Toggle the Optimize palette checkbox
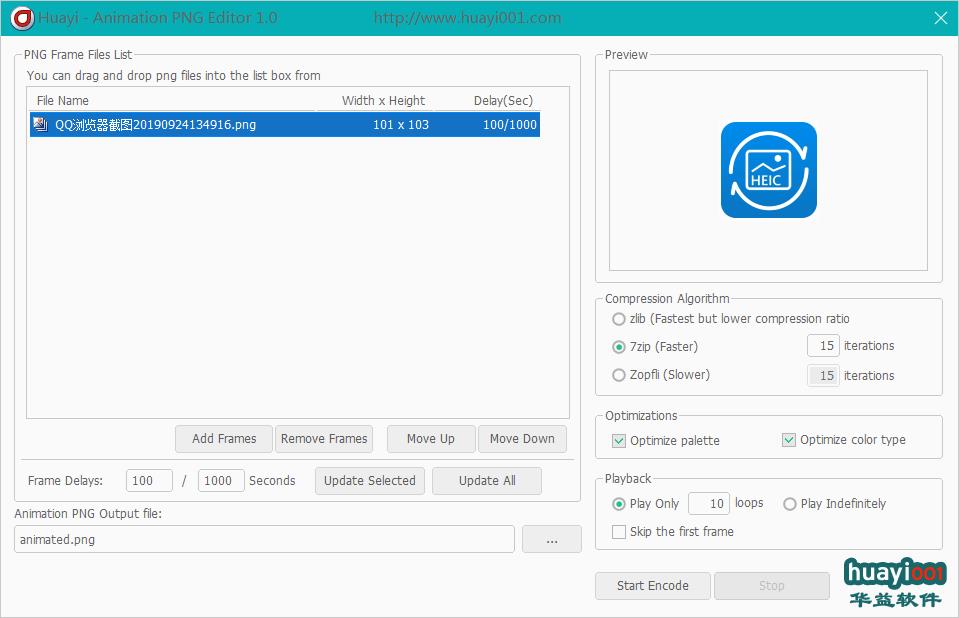This screenshot has width=959, height=618. pos(619,441)
